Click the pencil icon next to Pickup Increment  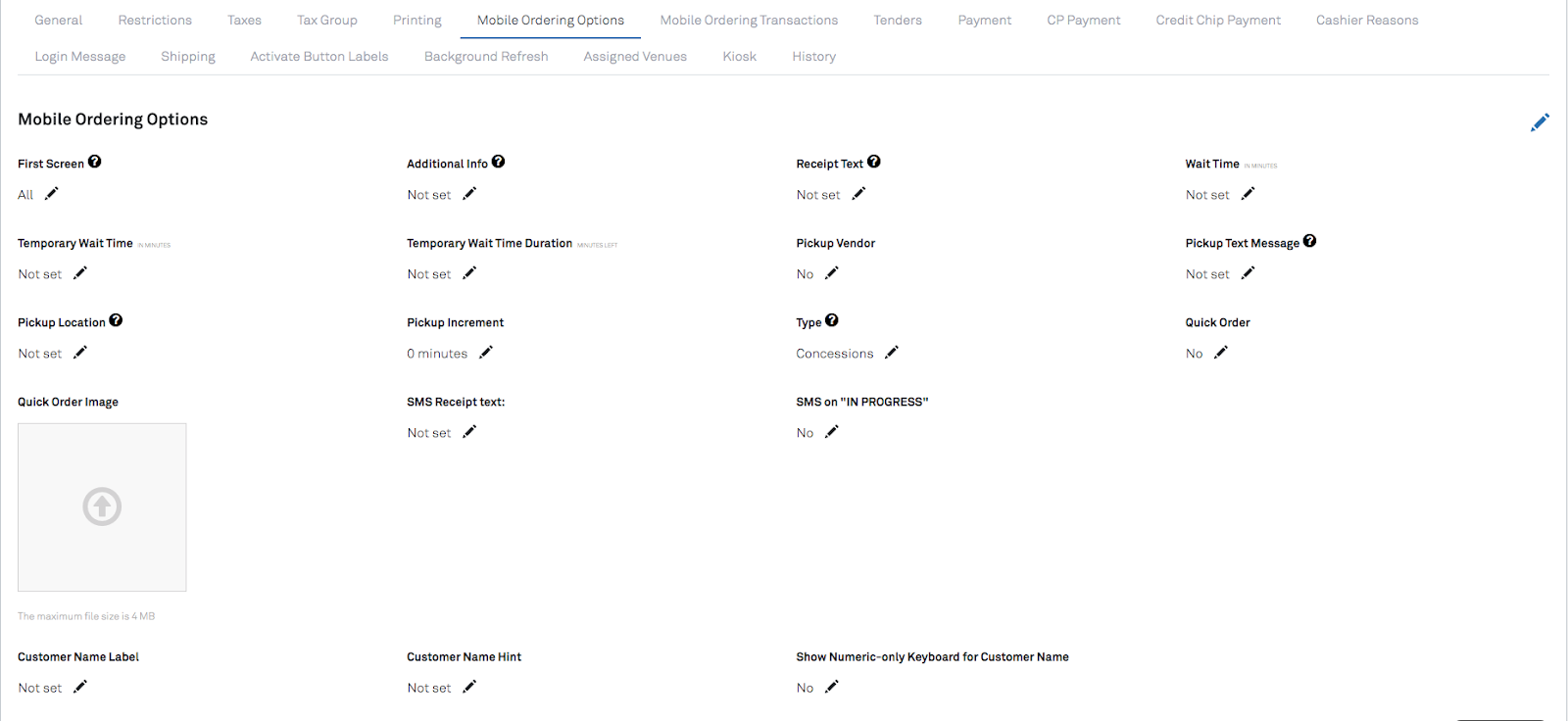click(x=486, y=353)
